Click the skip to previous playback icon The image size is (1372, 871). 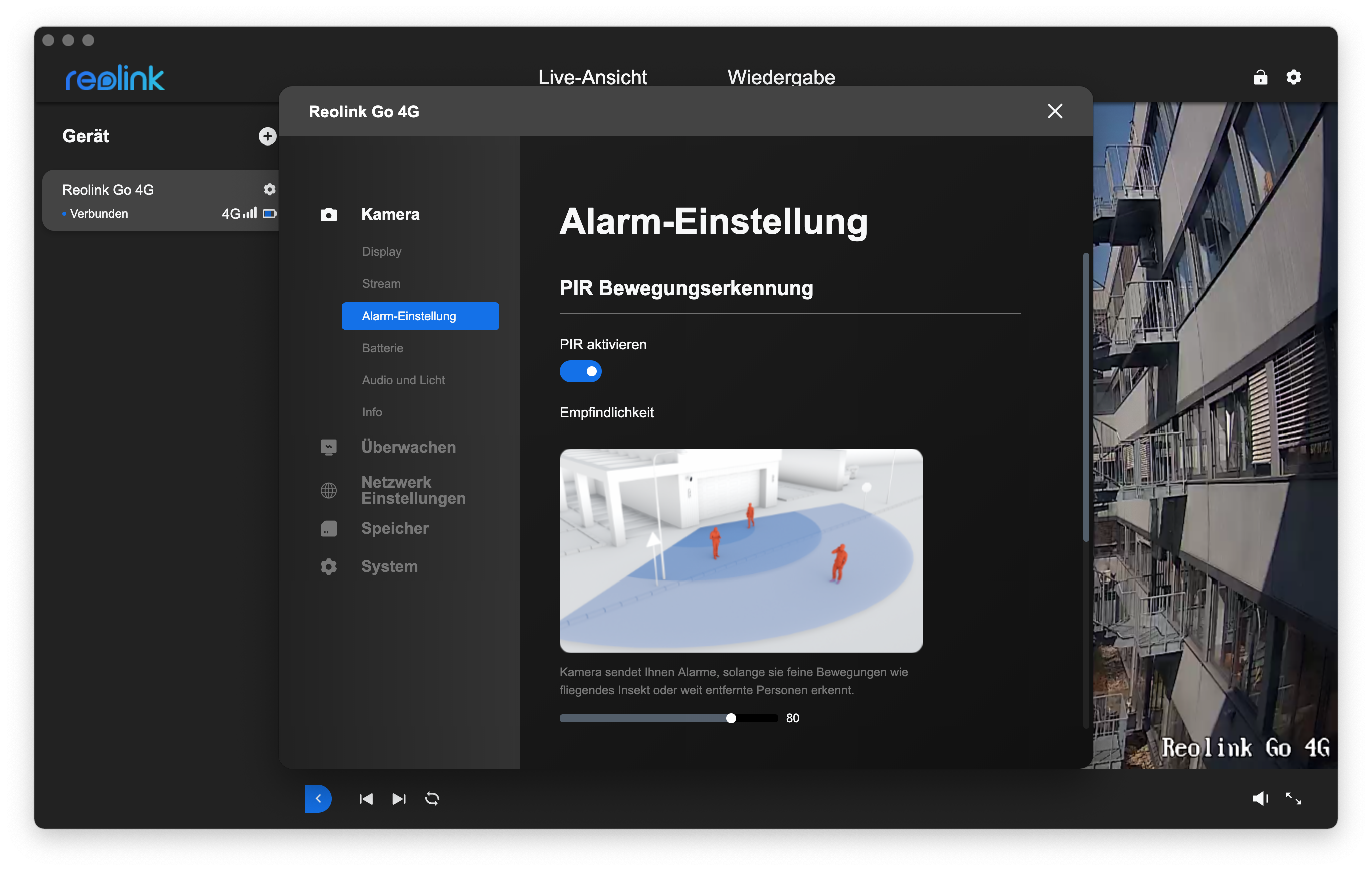[x=366, y=799]
